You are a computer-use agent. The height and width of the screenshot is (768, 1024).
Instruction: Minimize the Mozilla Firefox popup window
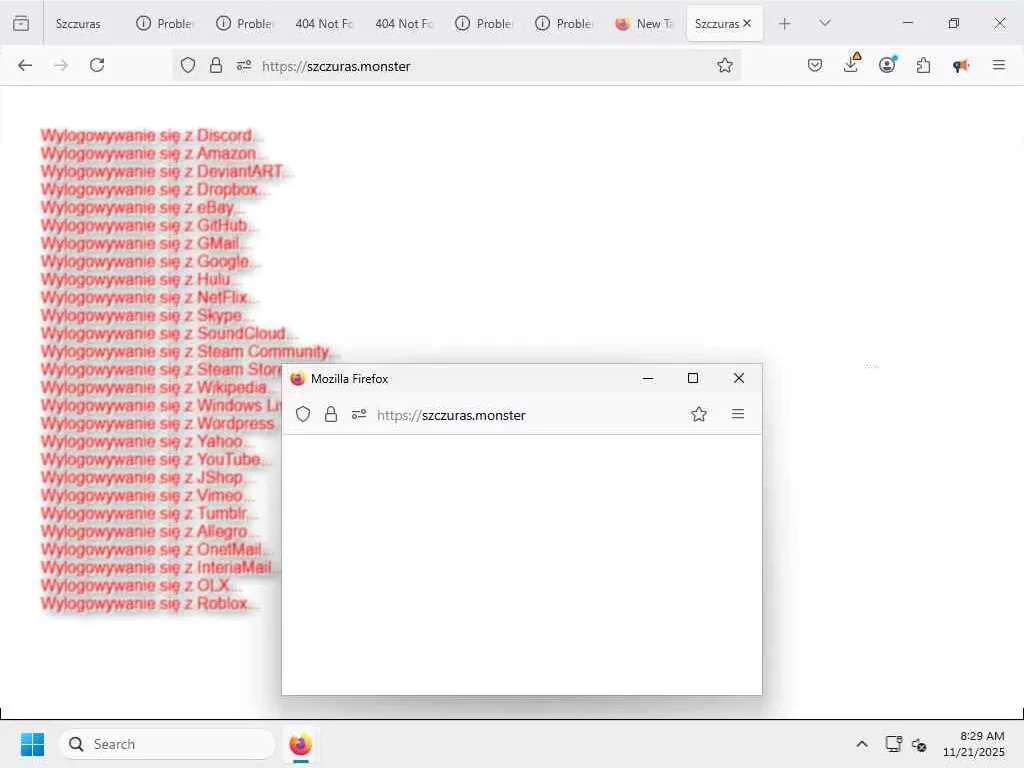(x=648, y=378)
